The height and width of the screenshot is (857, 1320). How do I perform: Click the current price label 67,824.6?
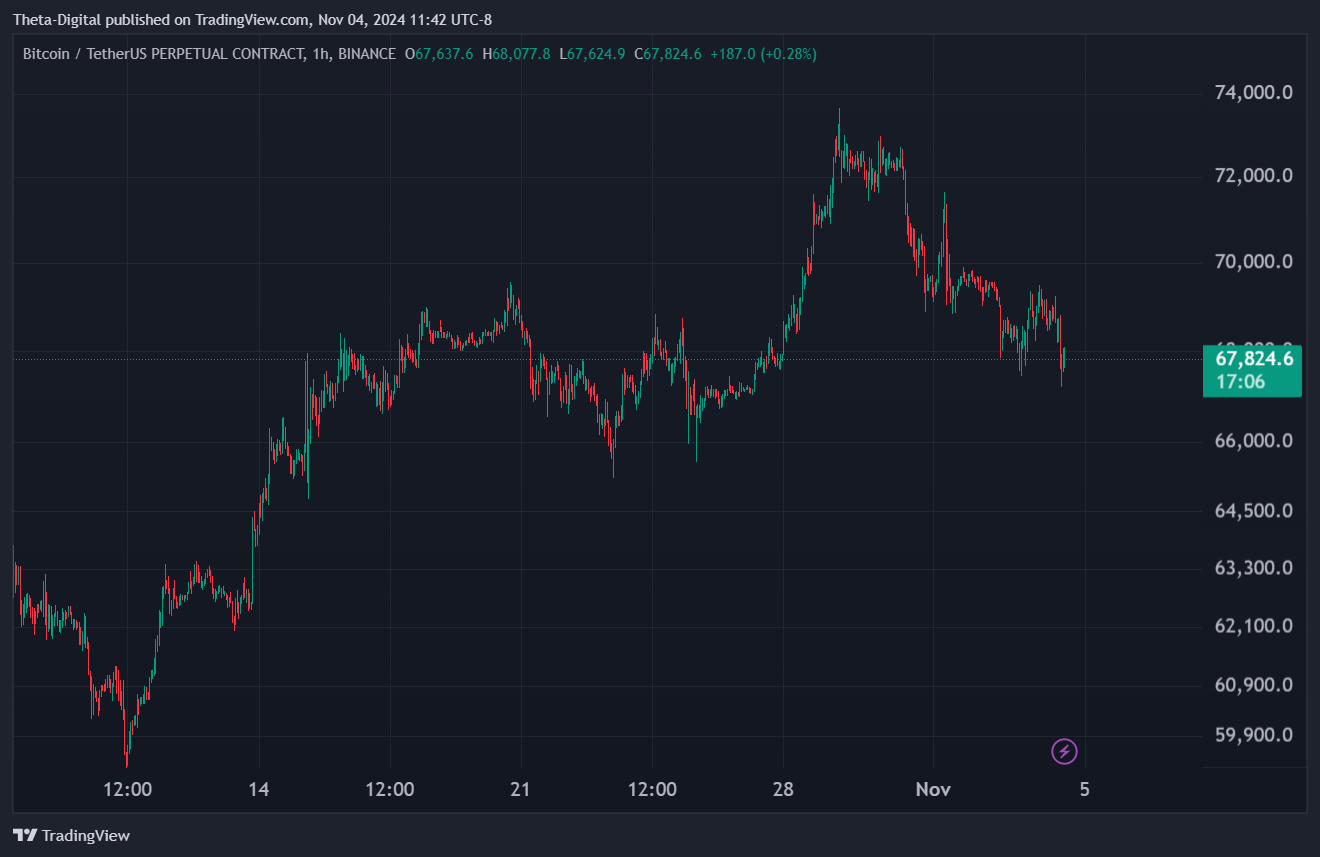1253,358
